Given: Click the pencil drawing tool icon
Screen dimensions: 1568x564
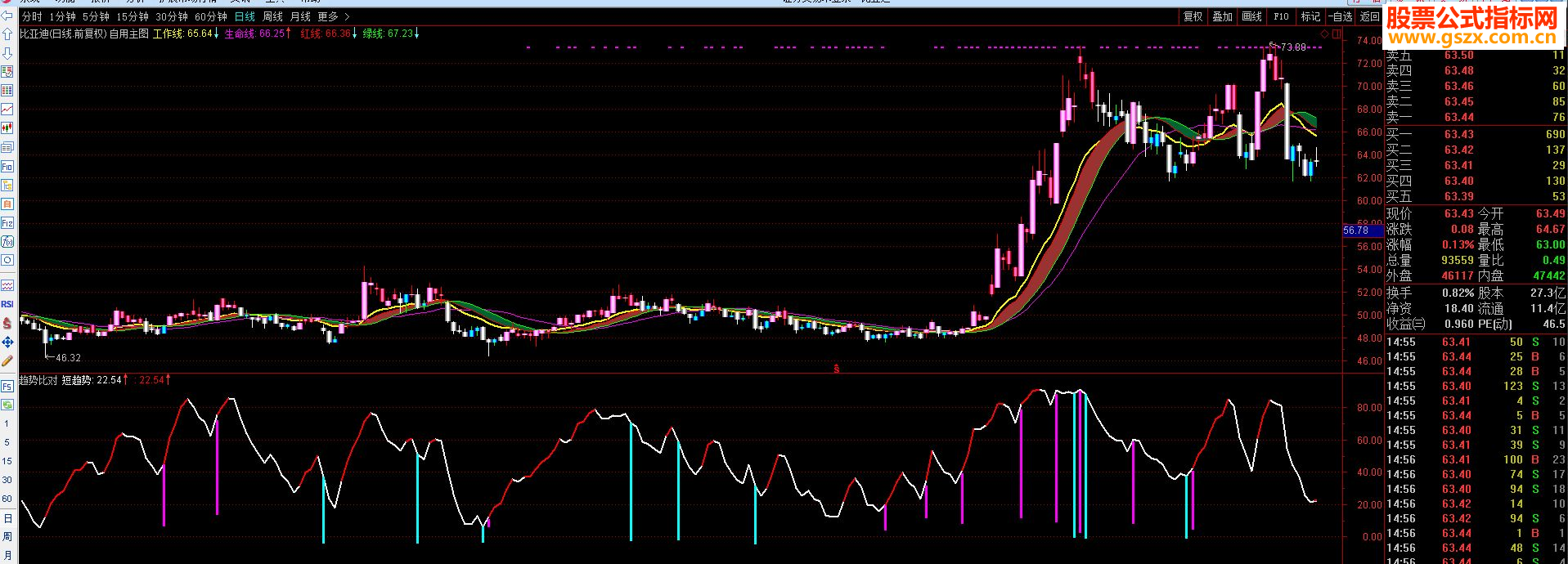Looking at the screenshot, I should tap(7, 360).
